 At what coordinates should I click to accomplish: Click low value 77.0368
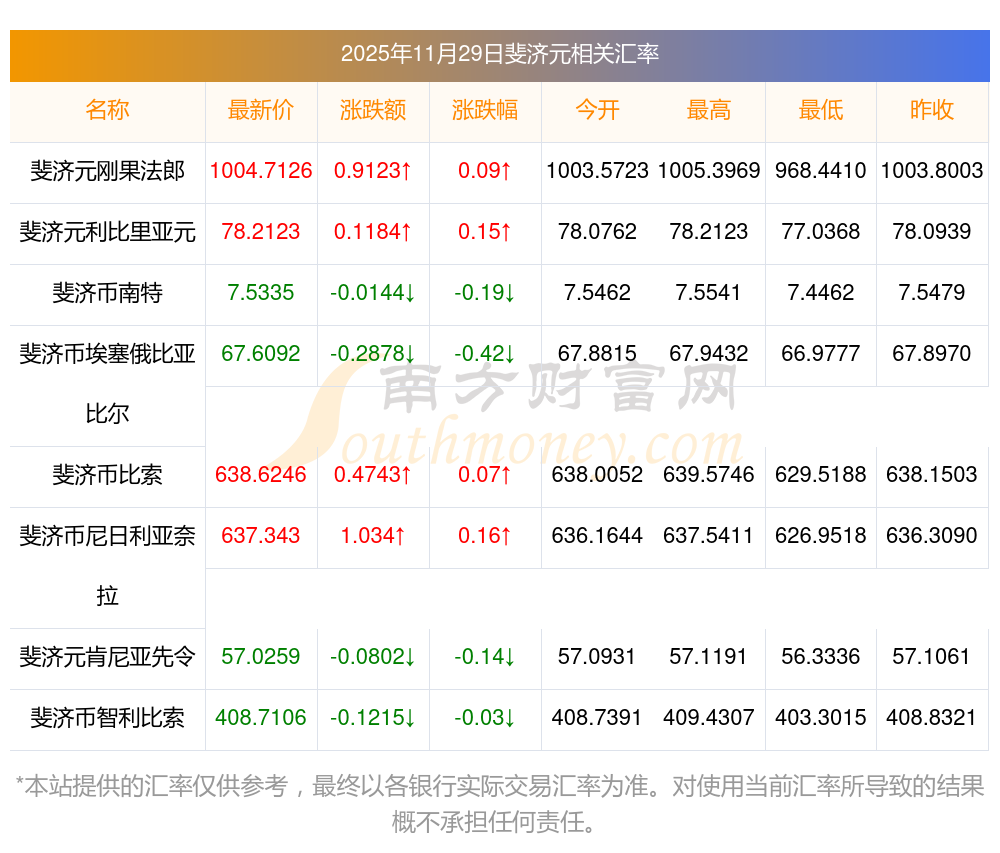pos(821,232)
